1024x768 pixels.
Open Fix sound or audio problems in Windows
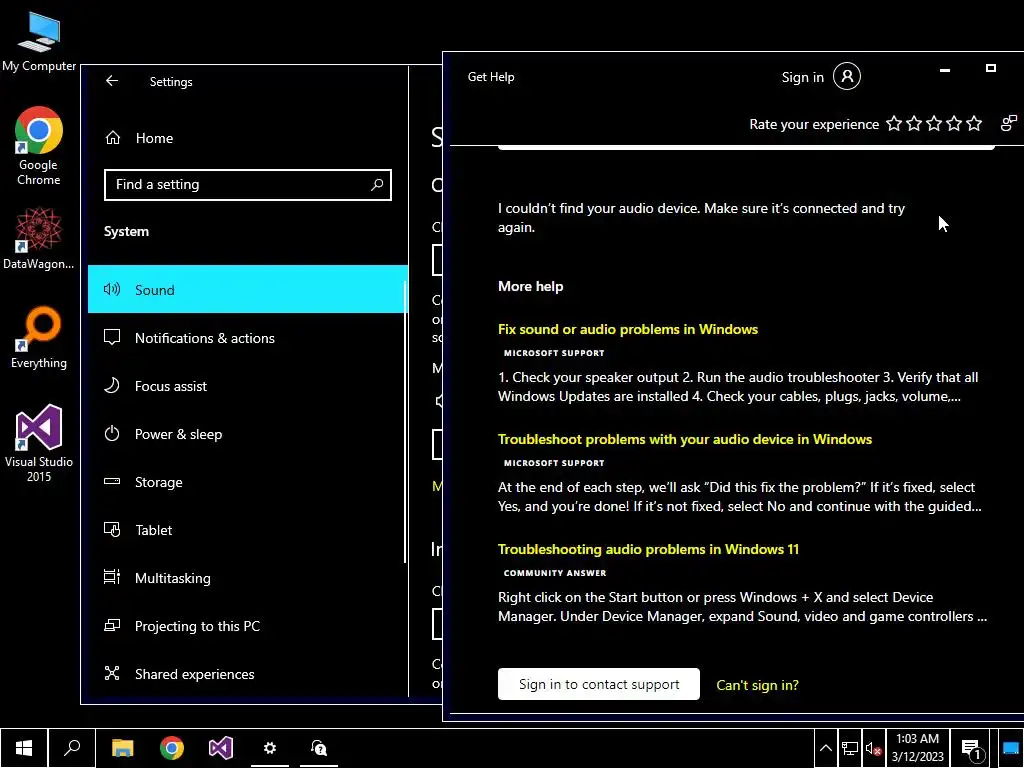coord(628,329)
